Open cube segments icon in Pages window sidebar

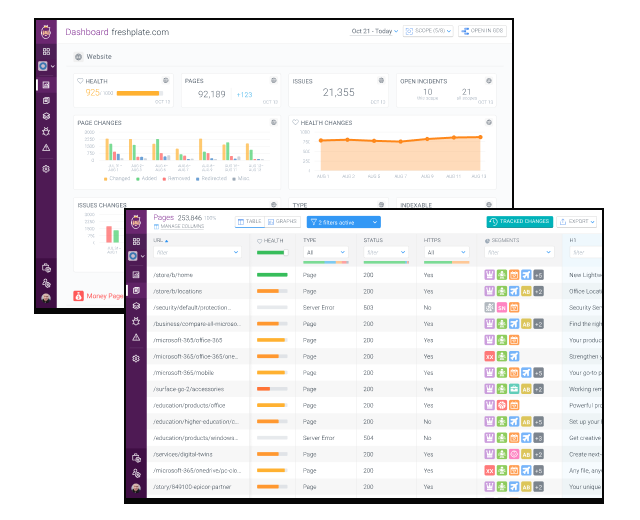(136, 306)
